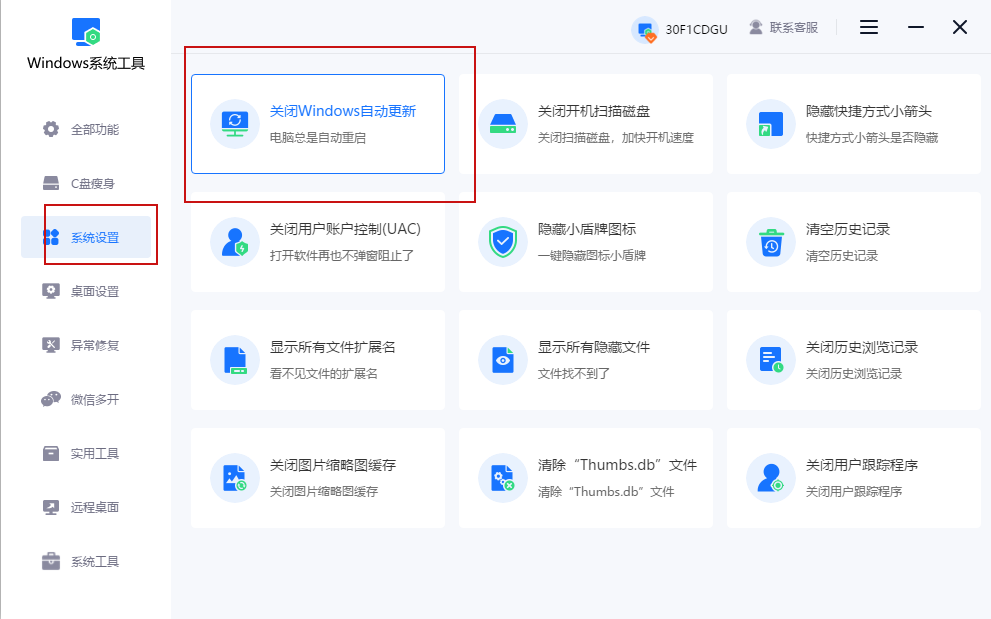Click the 关闭用户跟踪程序 user icon
Viewport: 991px width, 619px height.
tap(770, 478)
